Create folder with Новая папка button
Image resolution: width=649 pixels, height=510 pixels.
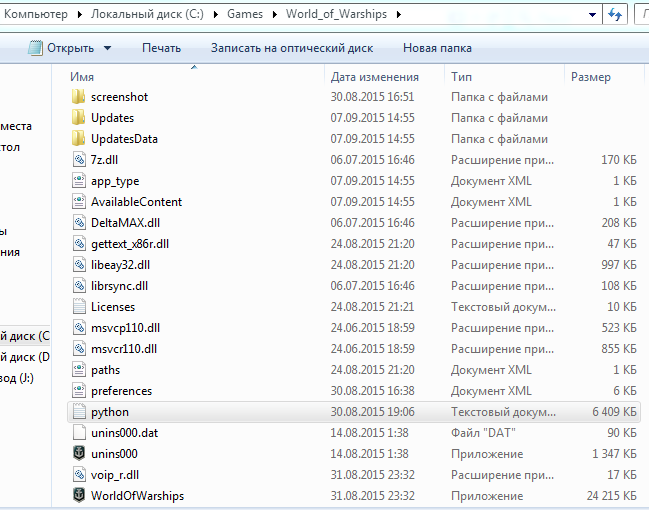(437, 48)
